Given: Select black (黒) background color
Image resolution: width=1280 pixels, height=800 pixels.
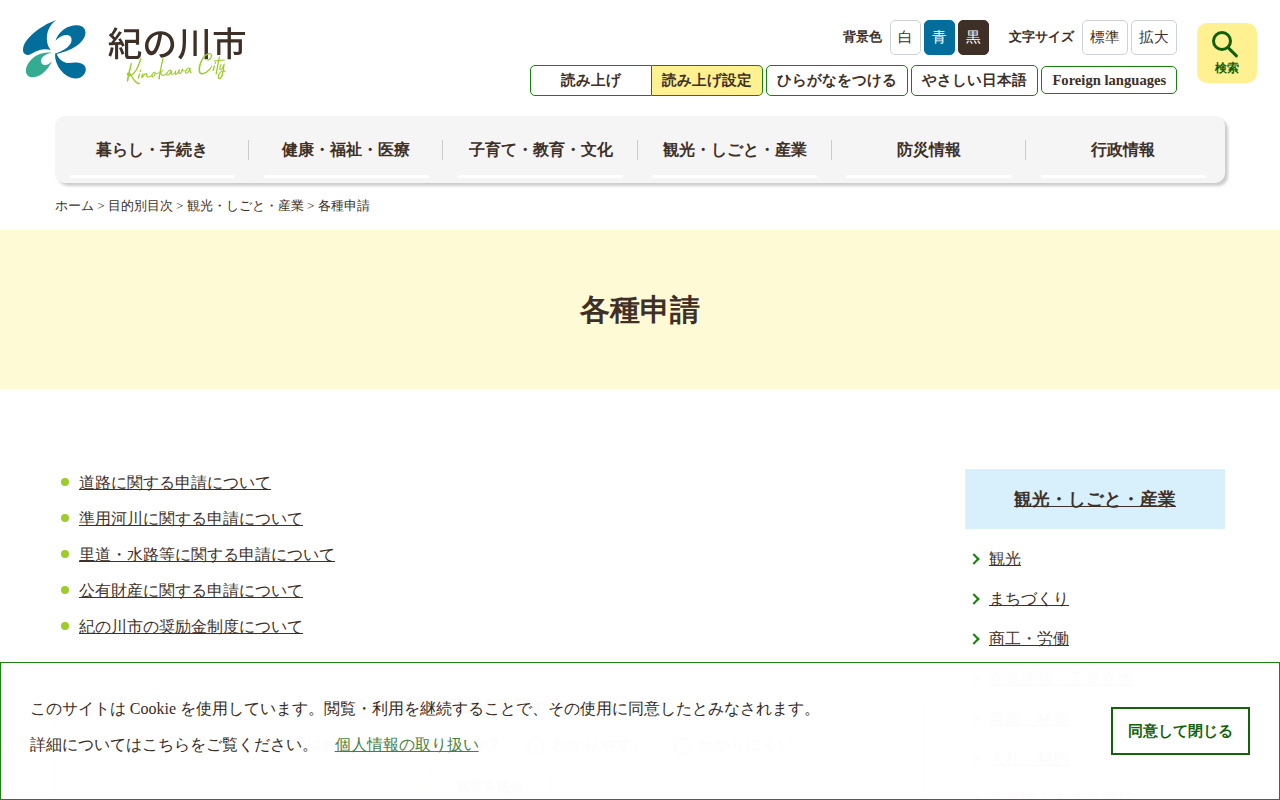Looking at the screenshot, I should (x=973, y=38).
